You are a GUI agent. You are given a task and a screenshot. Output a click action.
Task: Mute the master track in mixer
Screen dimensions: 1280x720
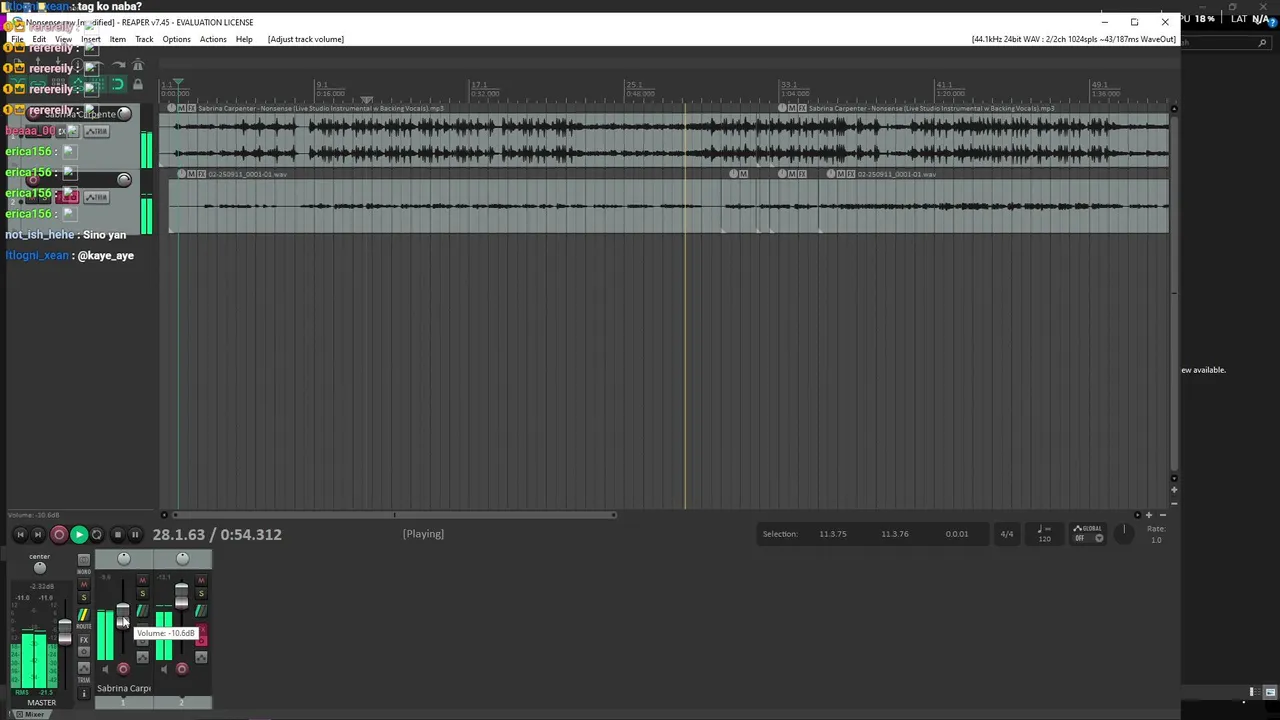[x=84, y=584]
